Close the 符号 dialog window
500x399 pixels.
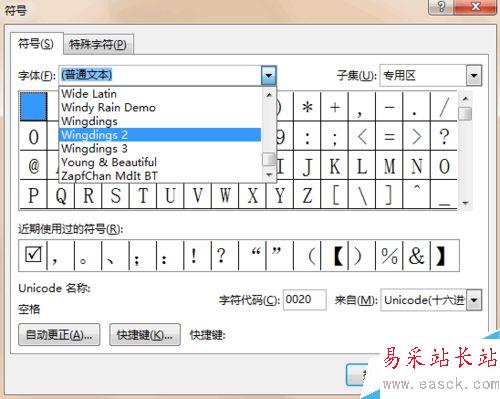[x=475, y=7]
